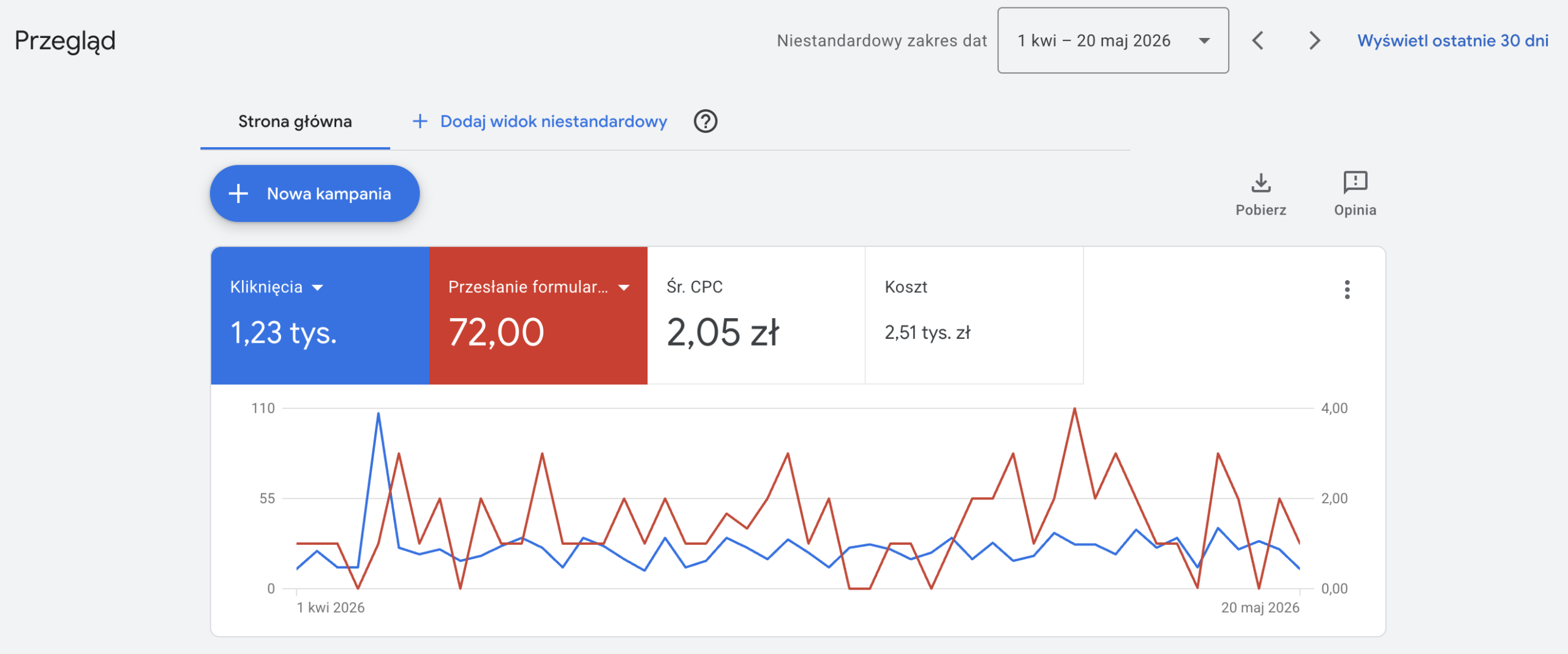Select the Koszt metric card
Viewport: 1568px width, 654px height.
pyautogui.click(x=974, y=316)
